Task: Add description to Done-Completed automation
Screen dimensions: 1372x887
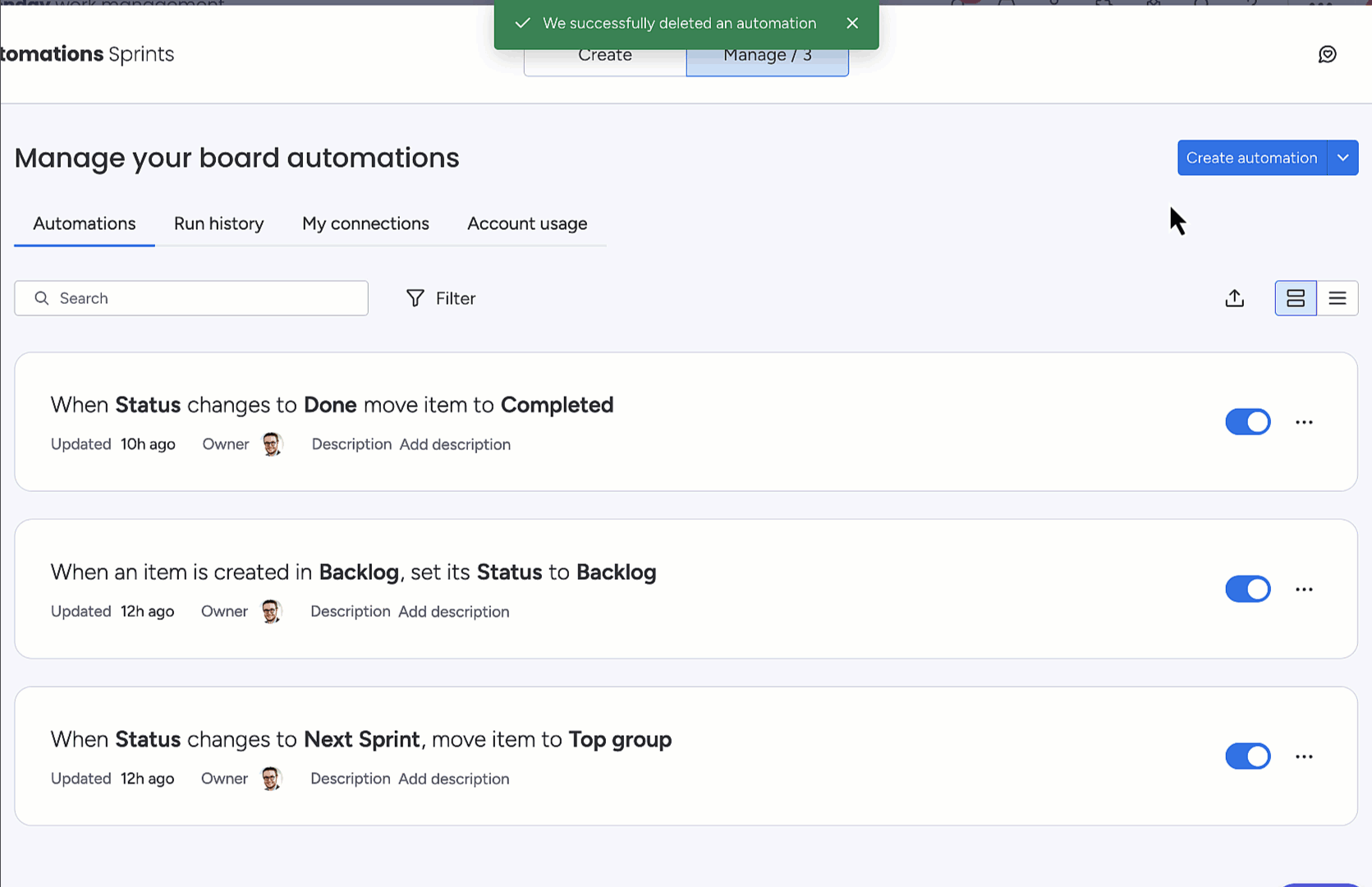Action: click(x=455, y=444)
